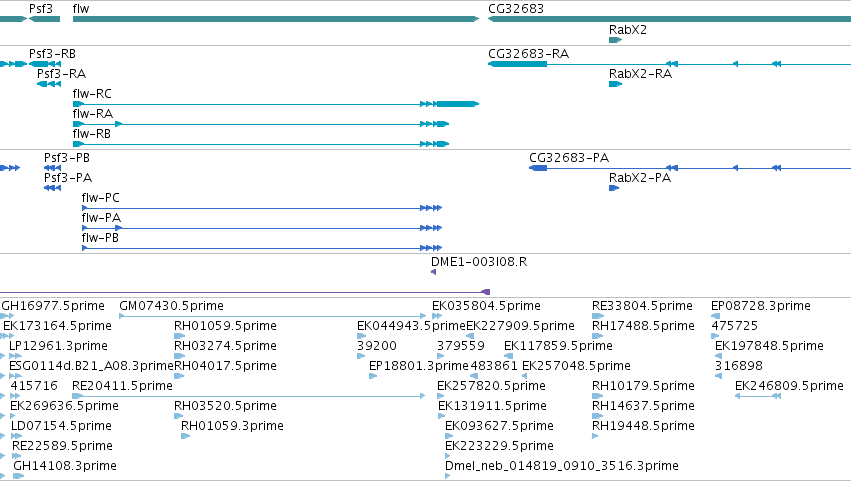This screenshot has width=851, height=481.
Task: Select the EK269636.5prime label
Action: coord(64,406)
